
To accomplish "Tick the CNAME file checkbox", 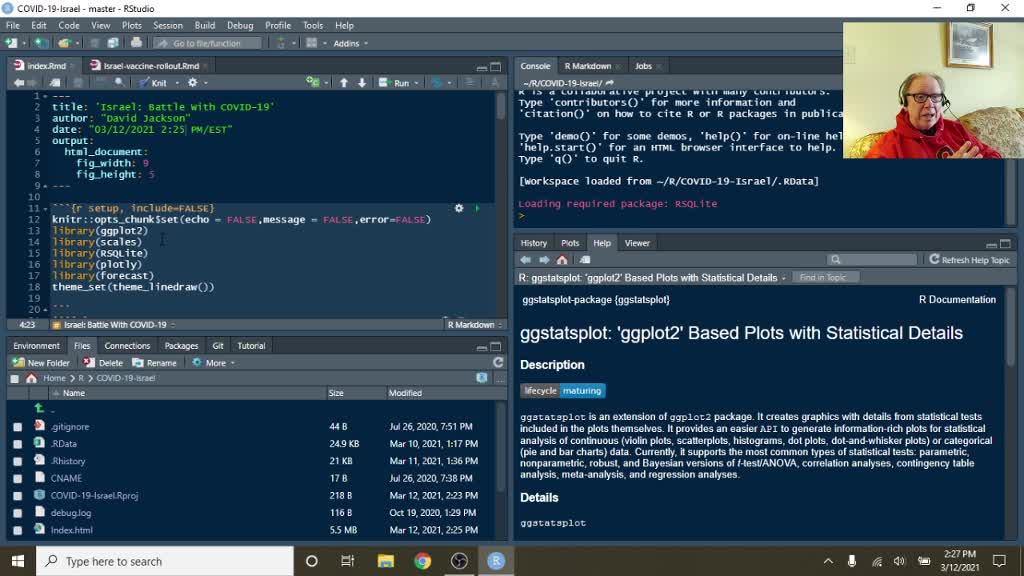I will pos(18,479).
